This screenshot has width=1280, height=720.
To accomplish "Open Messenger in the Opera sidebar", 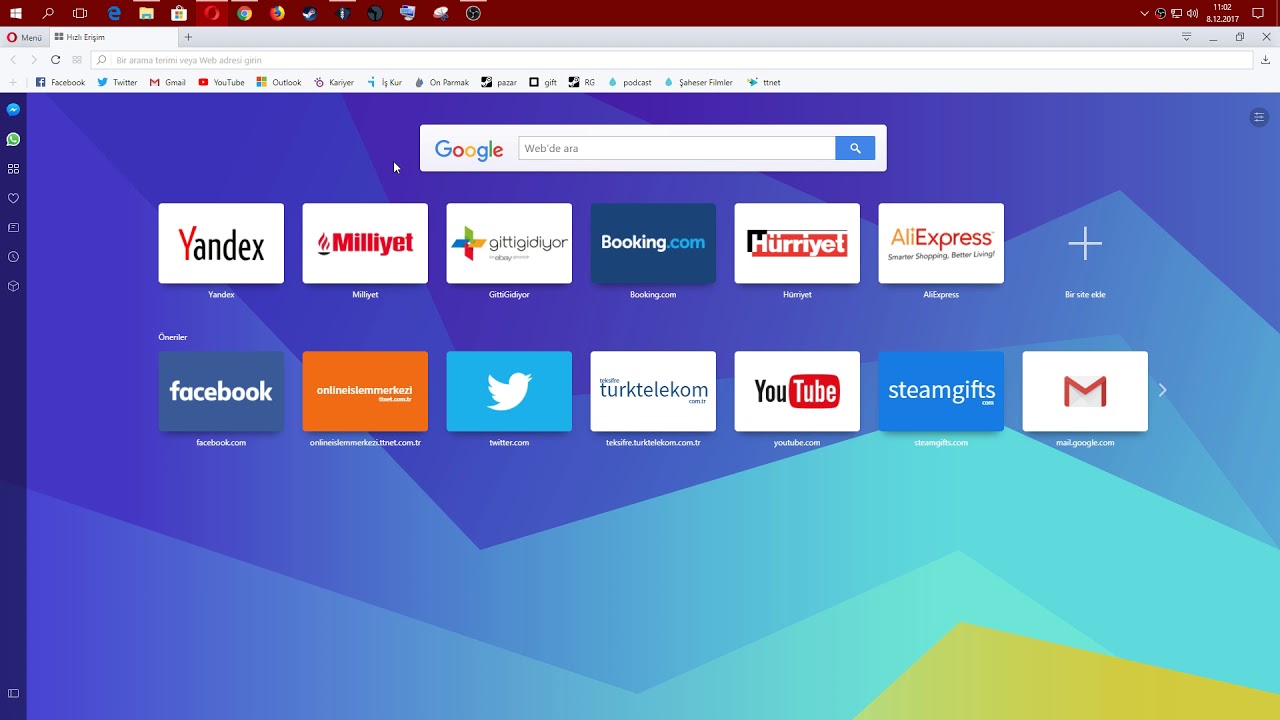I will 13,110.
